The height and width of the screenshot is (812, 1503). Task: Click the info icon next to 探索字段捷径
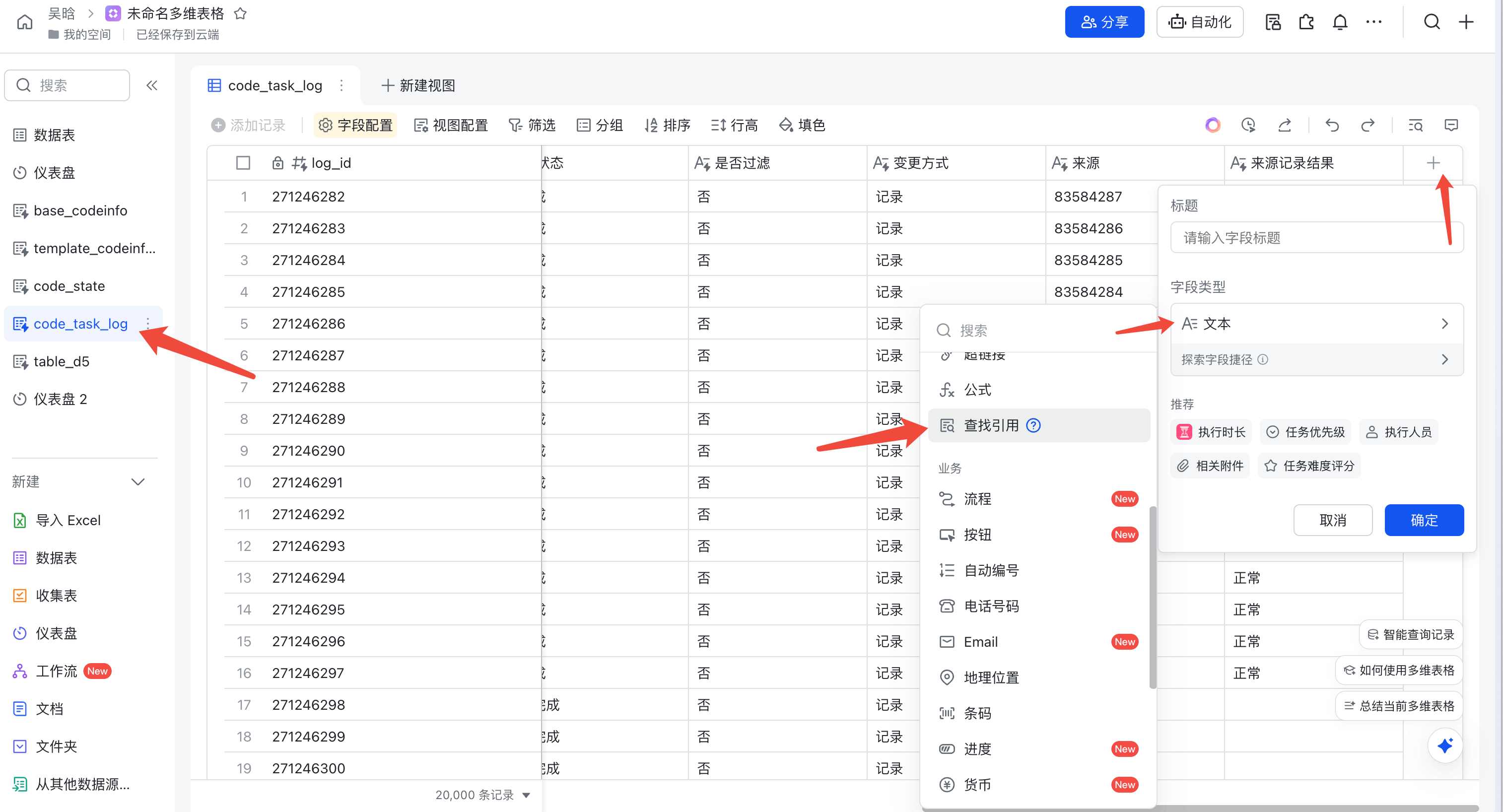pyautogui.click(x=1263, y=359)
